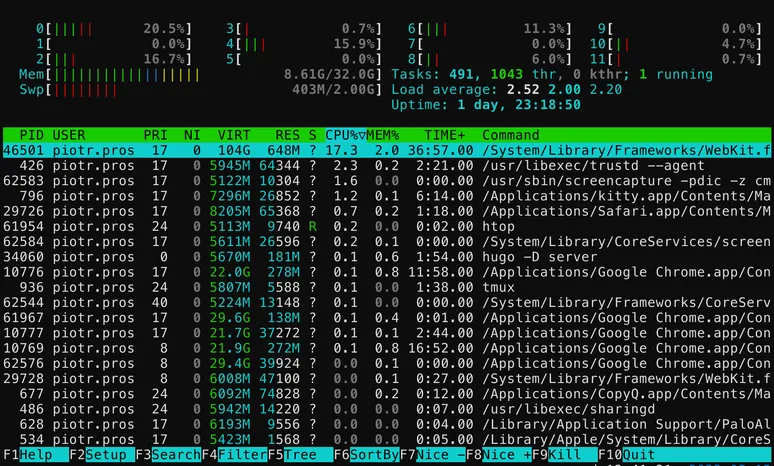Select the screencapture process row 62583

[x=387, y=181]
